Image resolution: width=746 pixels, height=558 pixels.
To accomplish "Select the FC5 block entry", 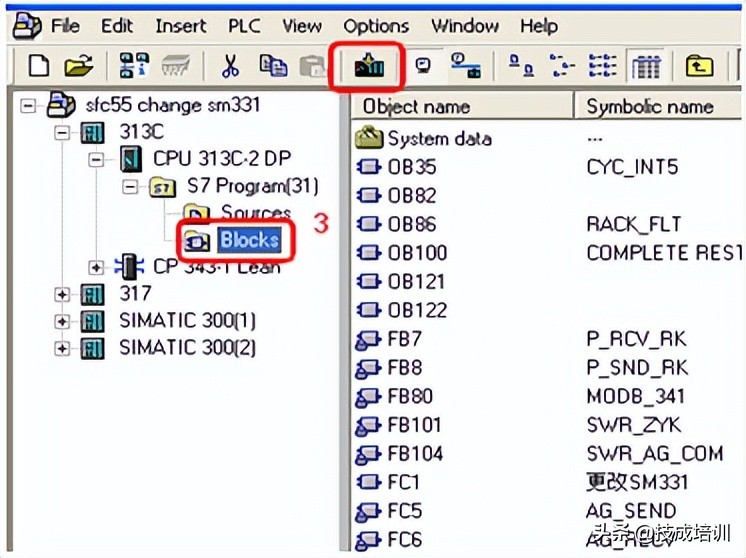I will point(404,511).
